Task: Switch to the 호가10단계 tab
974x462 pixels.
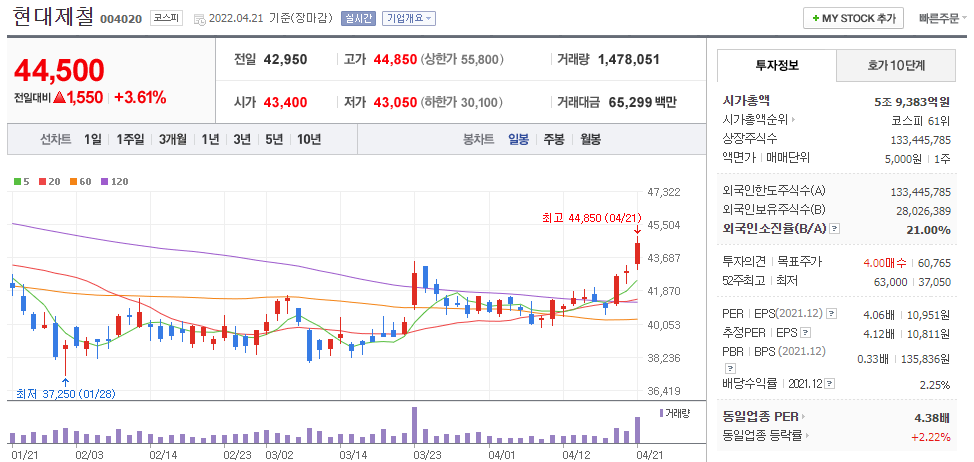Action: 896,65
